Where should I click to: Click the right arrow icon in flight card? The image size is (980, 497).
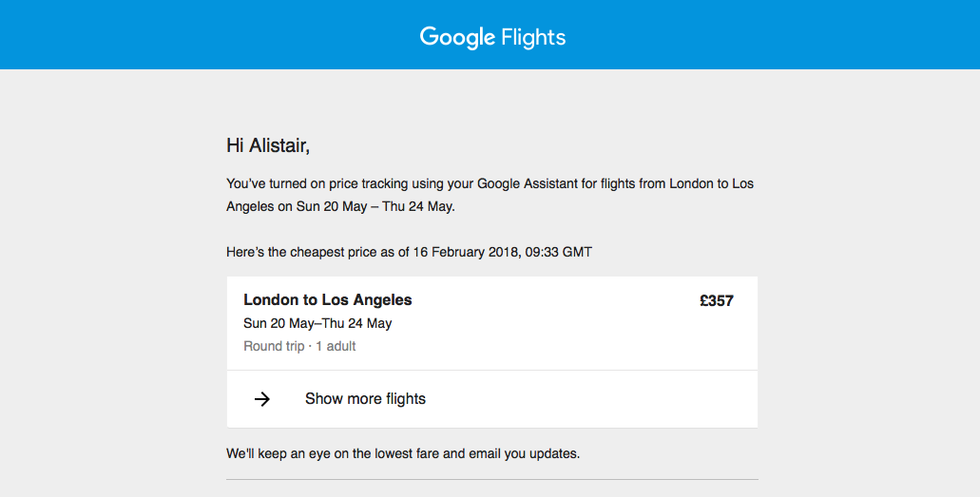(262, 399)
